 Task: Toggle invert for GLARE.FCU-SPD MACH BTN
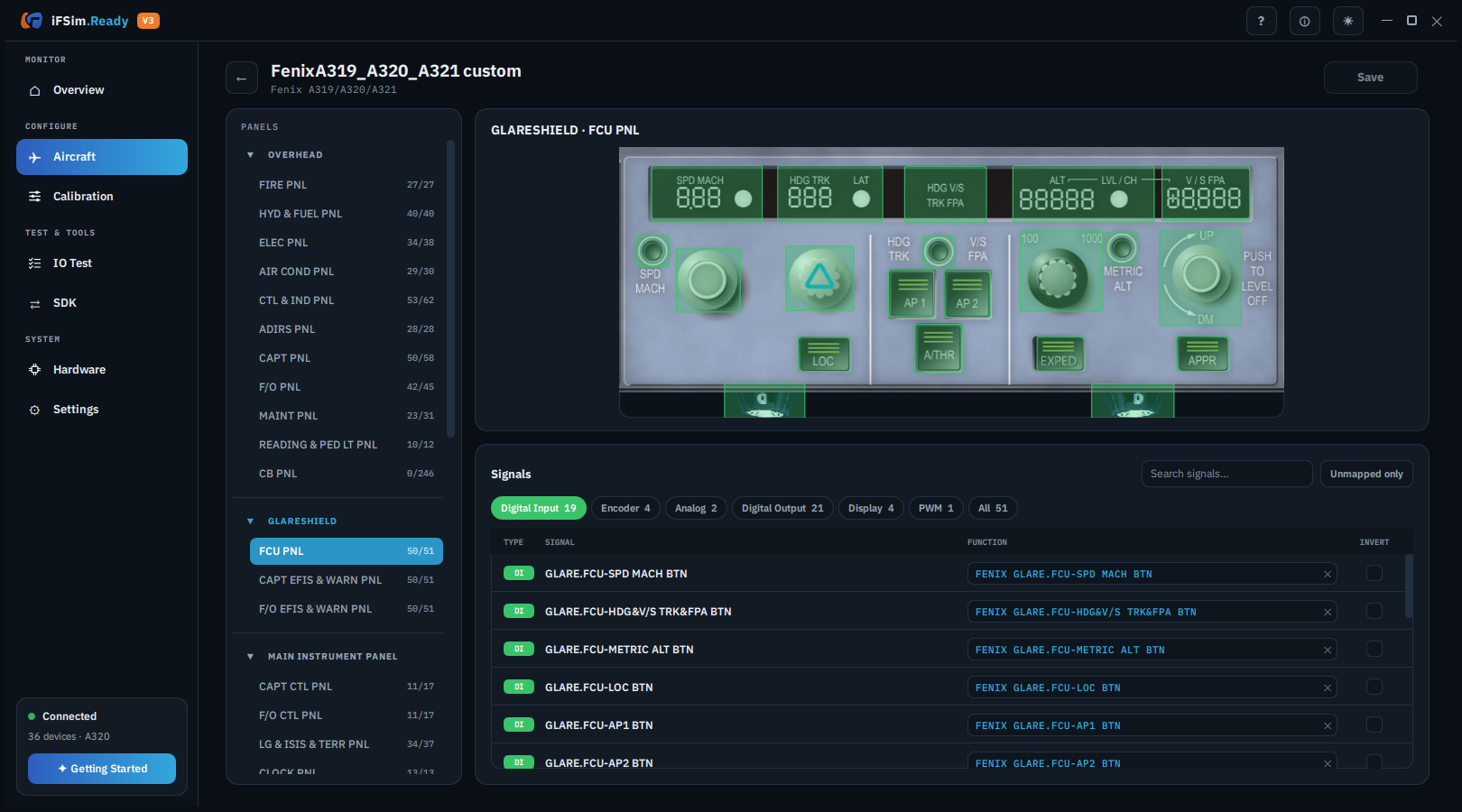coord(1374,573)
